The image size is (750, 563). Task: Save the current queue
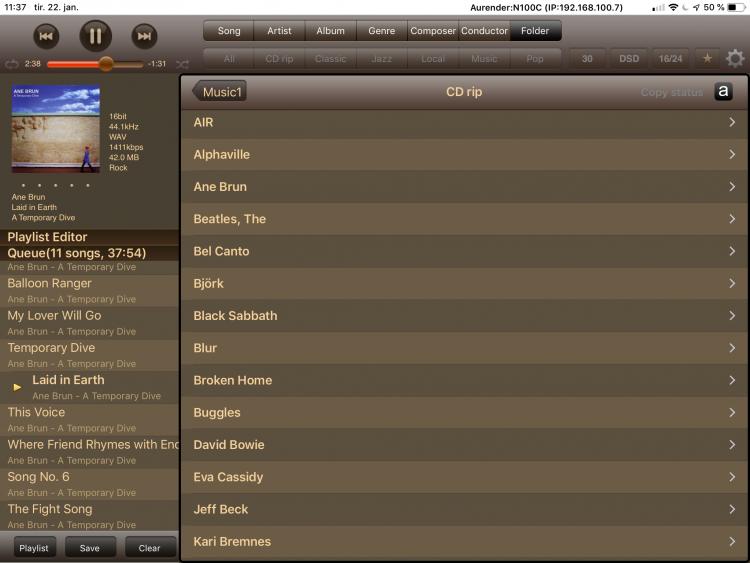click(90, 548)
